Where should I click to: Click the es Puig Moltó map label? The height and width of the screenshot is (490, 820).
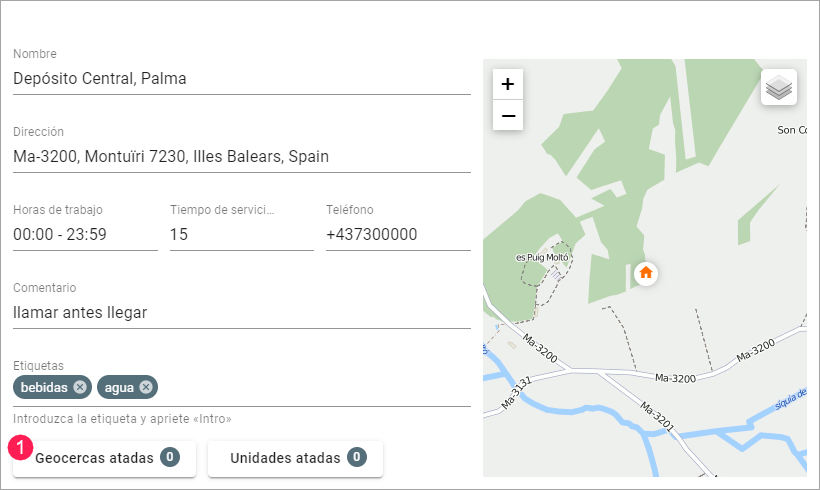point(541,257)
